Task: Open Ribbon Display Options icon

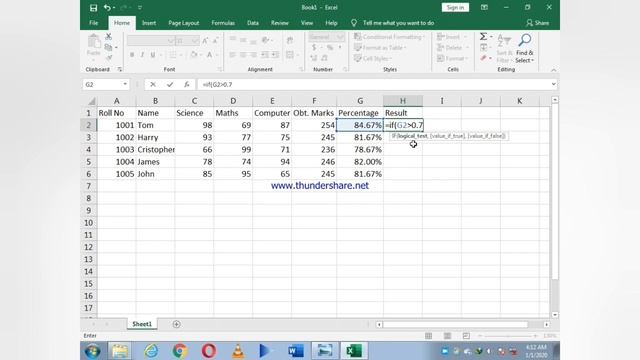Action: pyautogui.click(x=484, y=7)
